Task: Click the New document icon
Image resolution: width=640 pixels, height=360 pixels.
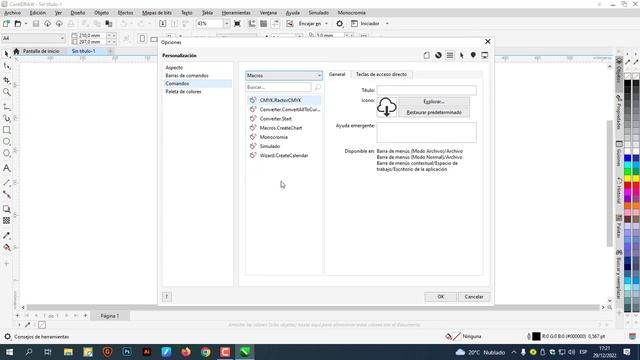Action: 7,24
